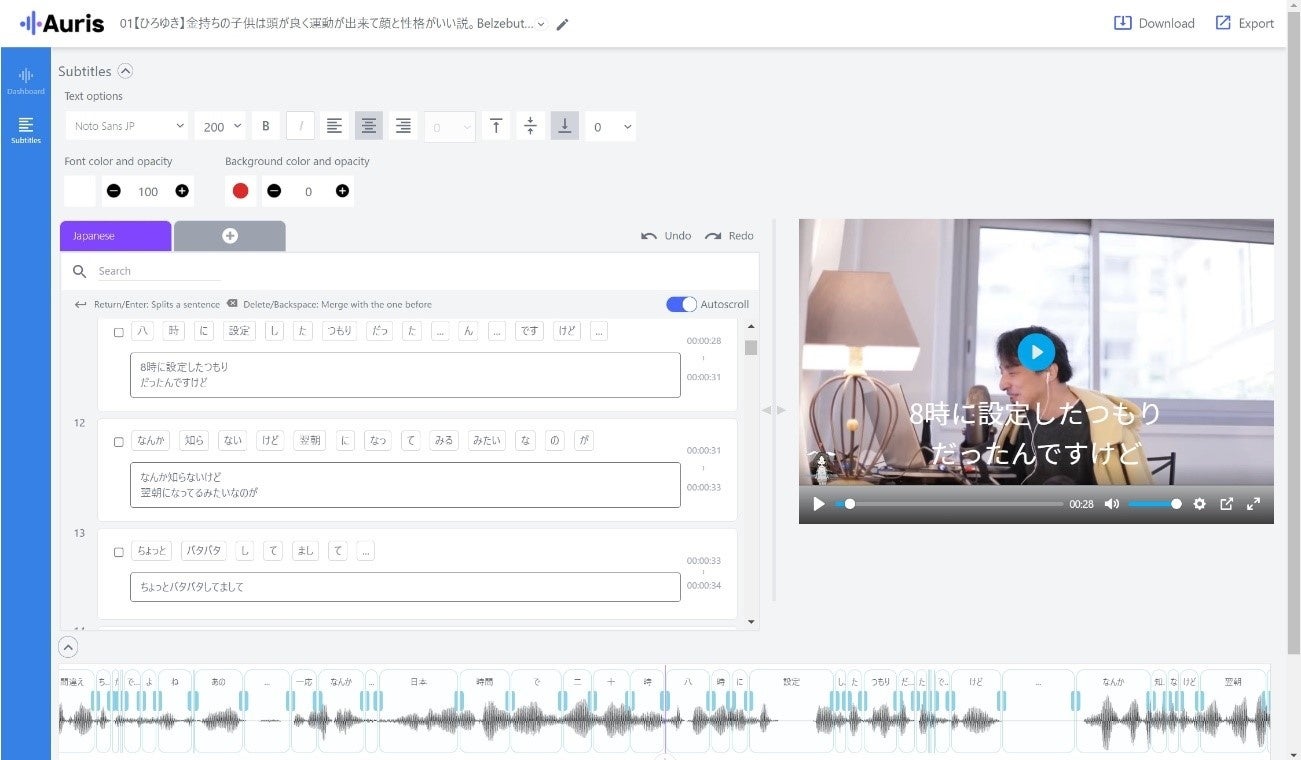Image resolution: width=1301 pixels, height=760 pixels.
Task: Click the 8時に設定したつもり subtitle text box
Action: (405, 375)
